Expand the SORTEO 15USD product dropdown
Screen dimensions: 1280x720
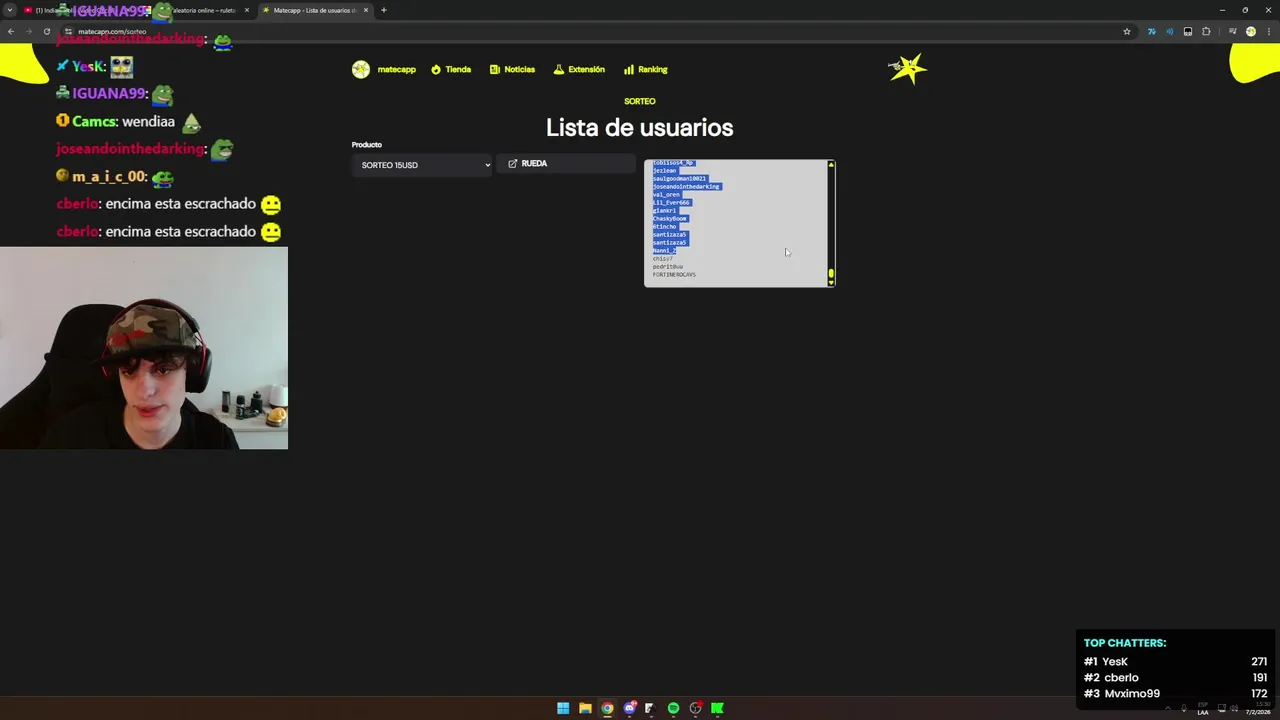[x=422, y=165]
